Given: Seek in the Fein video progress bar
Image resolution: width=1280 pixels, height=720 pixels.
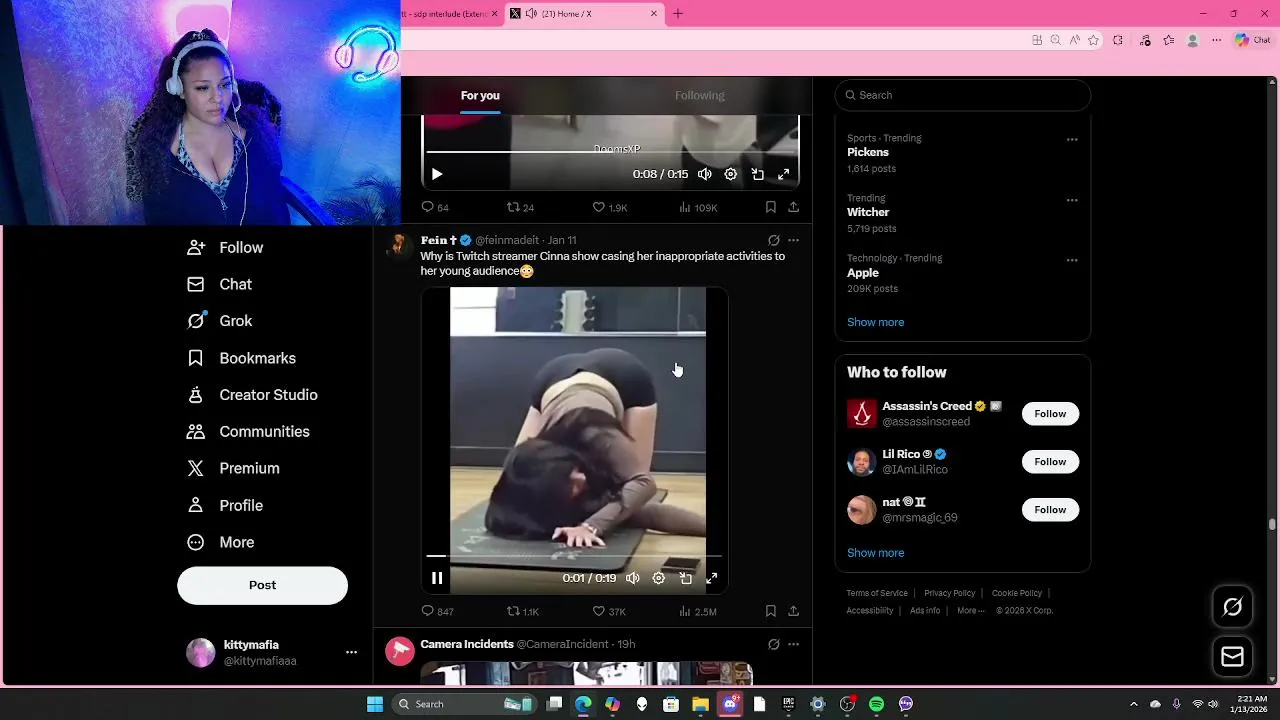Looking at the screenshot, I should coord(574,556).
